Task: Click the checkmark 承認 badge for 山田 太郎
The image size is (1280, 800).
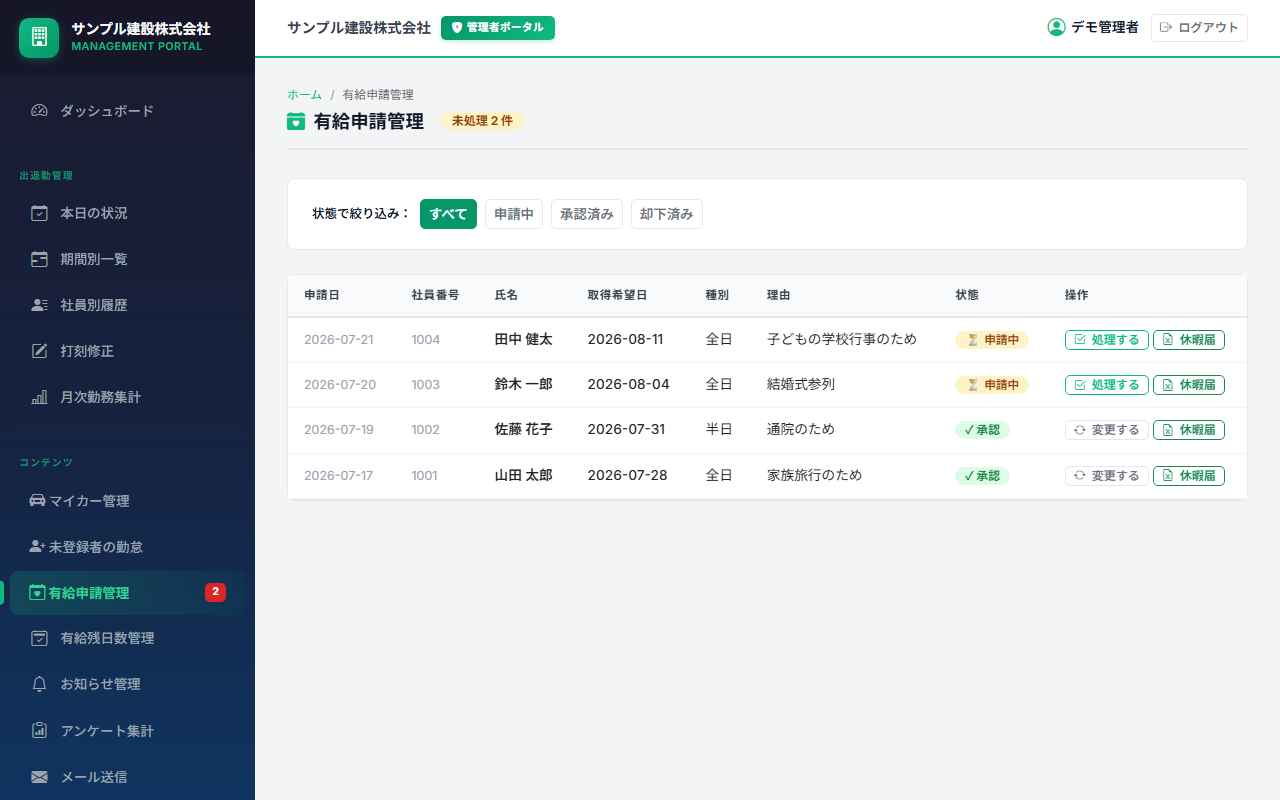Action: pos(982,476)
